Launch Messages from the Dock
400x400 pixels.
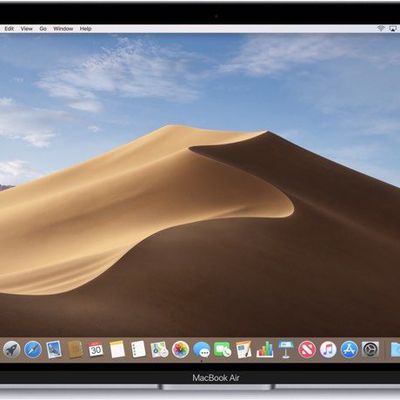(202, 350)
